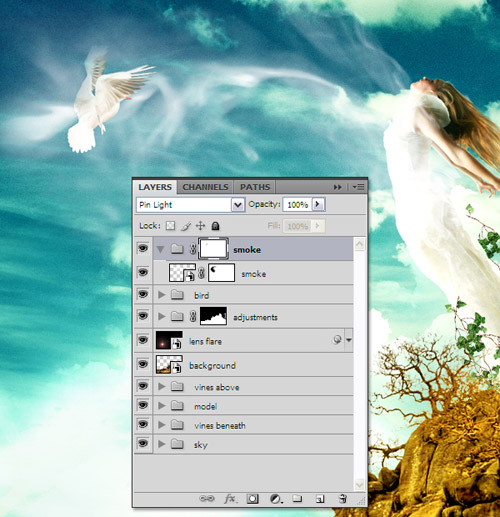Hide the lens flare layer
The height and width of the screenshot is (517, 500).
pos(143,340)
